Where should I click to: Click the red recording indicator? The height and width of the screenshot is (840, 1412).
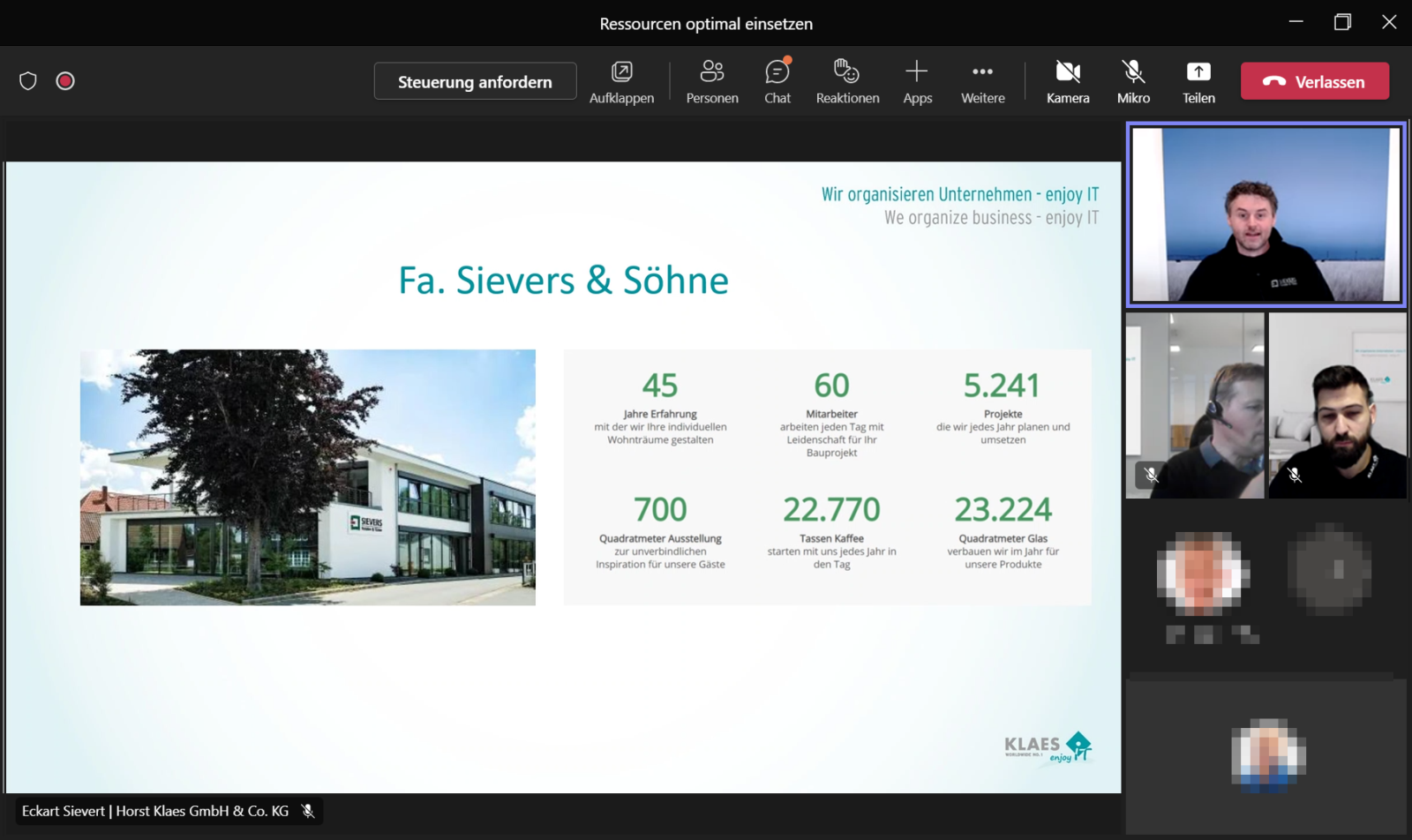click(65, 81)
